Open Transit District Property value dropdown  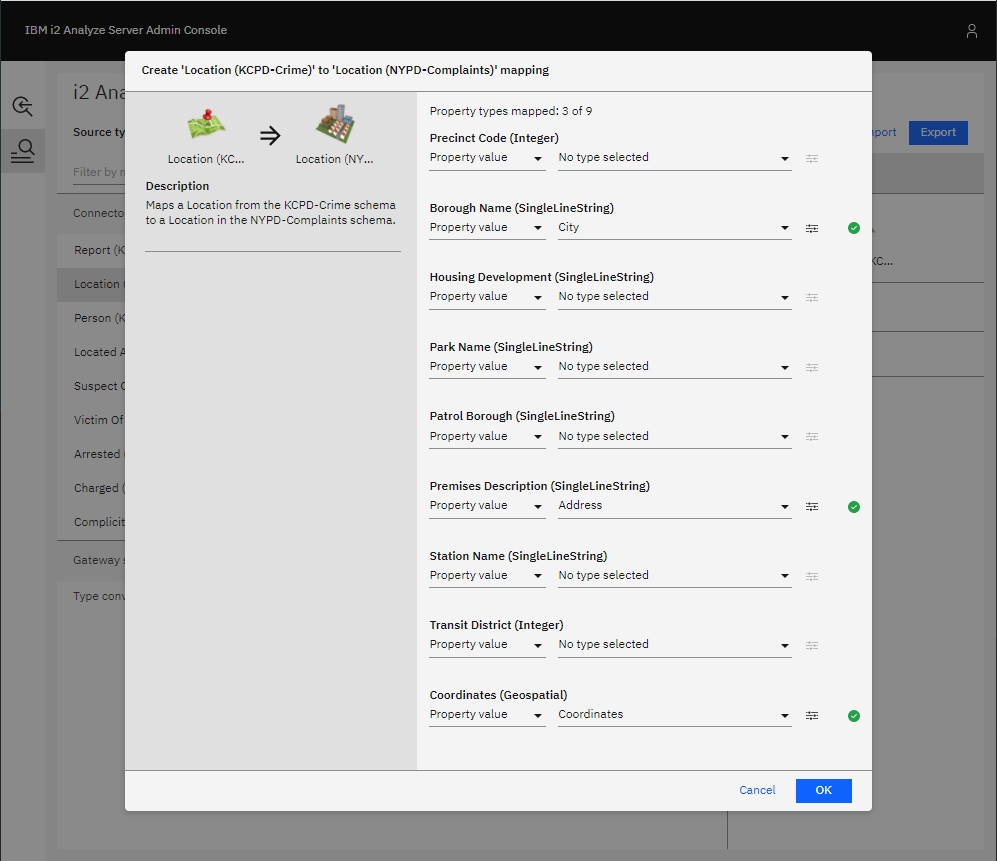[487, 645]
